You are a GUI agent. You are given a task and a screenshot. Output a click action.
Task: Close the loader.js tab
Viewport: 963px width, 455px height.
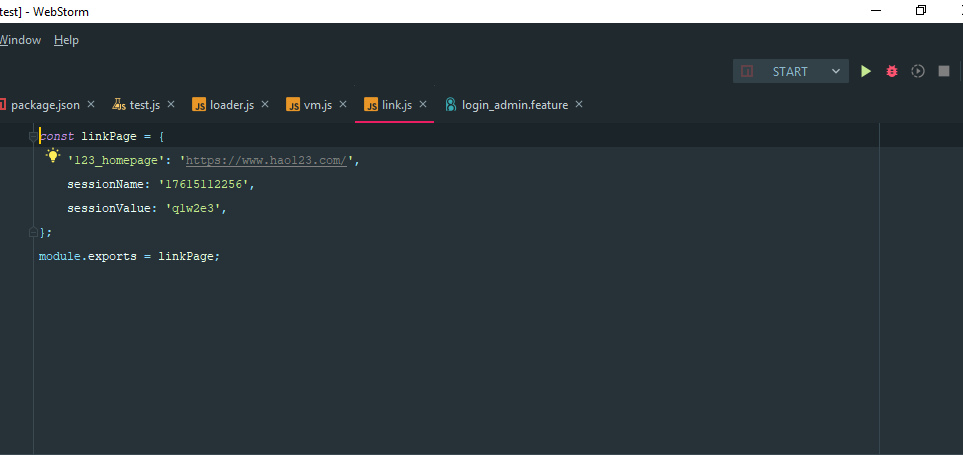tap(265, 104)
